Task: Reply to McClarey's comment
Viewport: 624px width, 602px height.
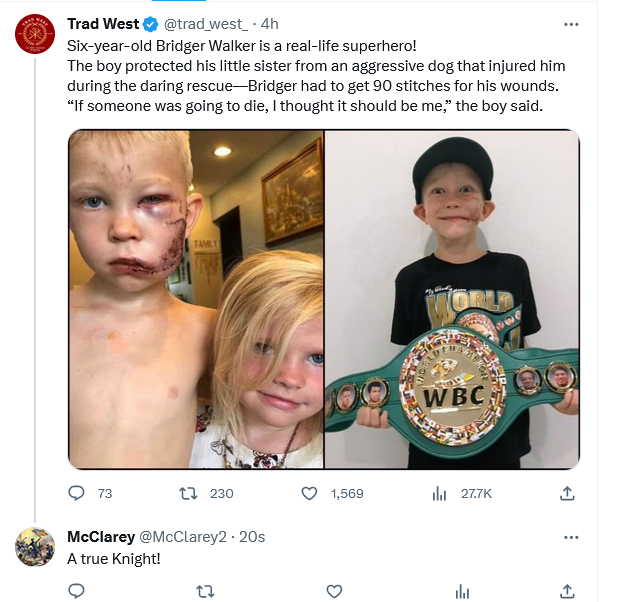Action: (76, 591)
